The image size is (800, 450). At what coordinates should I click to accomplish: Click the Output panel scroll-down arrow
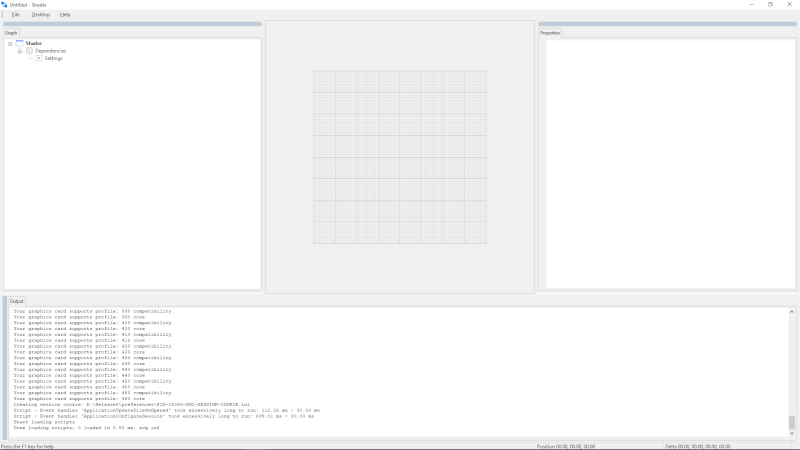click(x=792, y=433)
